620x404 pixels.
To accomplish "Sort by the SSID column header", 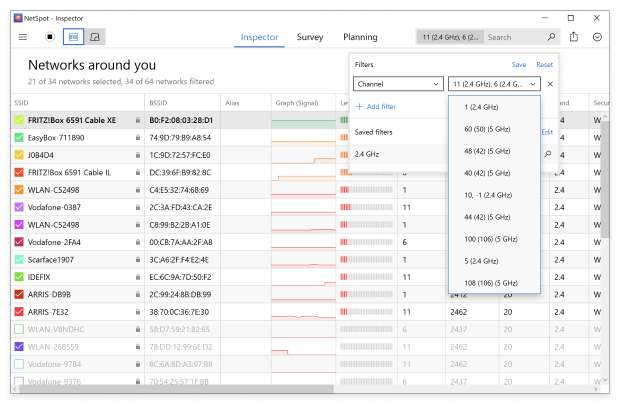I will coord(21,103).
